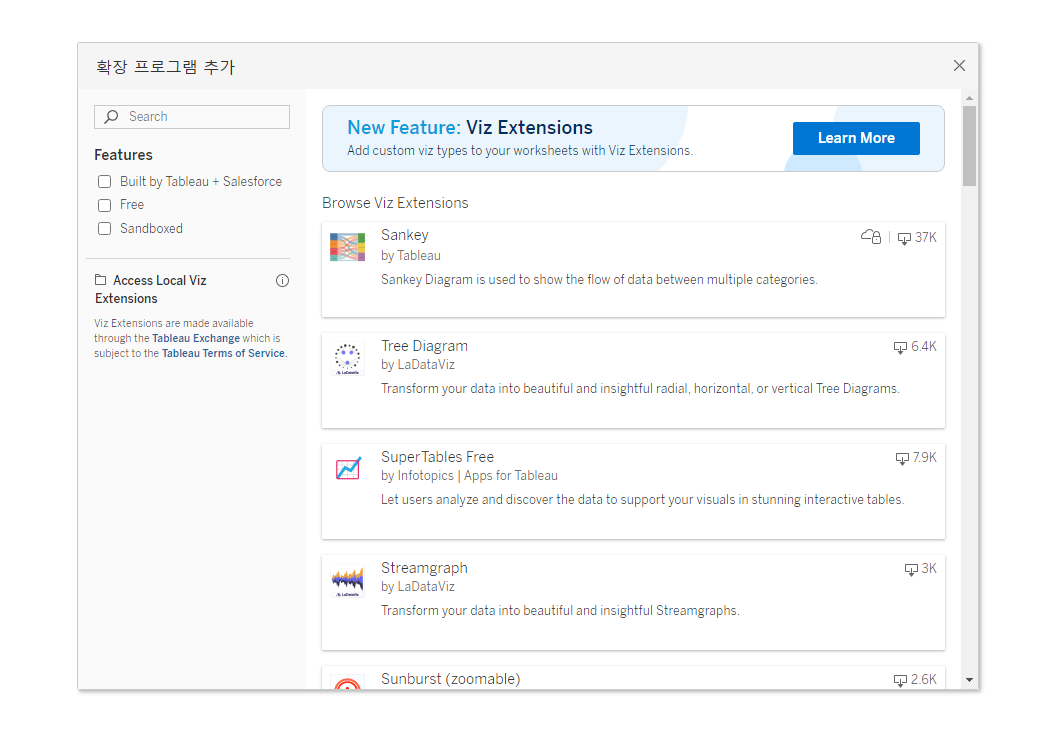
Task: Click the Sankey extension thumbnail icon
Action: (x=347, y=247)
